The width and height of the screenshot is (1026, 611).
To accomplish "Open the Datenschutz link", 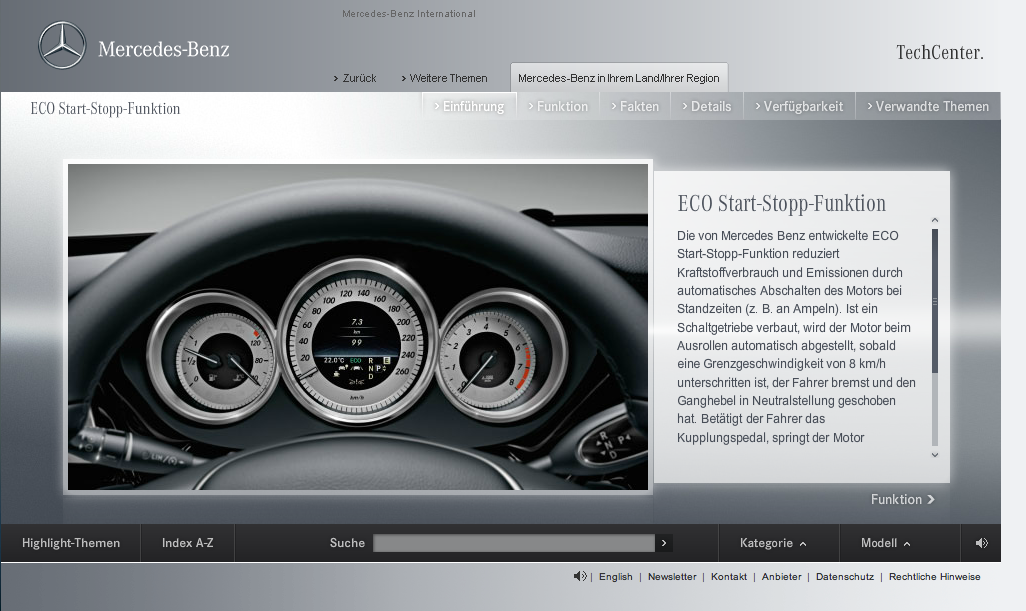I will pyautogui.click(x=845, y=576).
